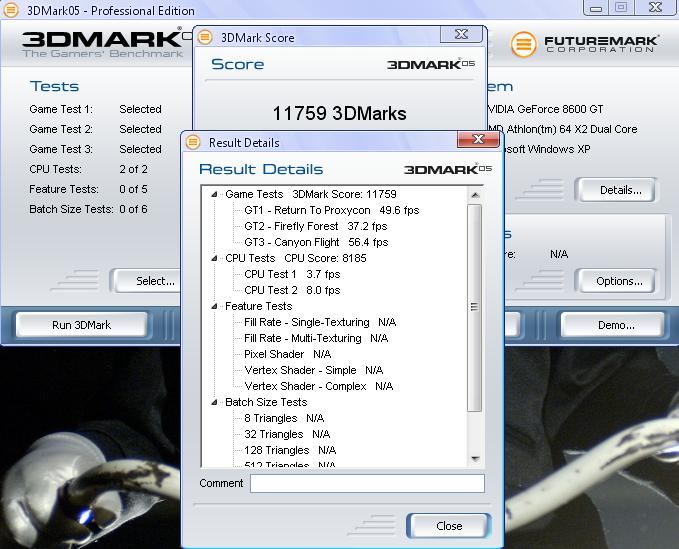
Task: Click Batch Size Tests: 0 of 6 text
Action: 88,209
